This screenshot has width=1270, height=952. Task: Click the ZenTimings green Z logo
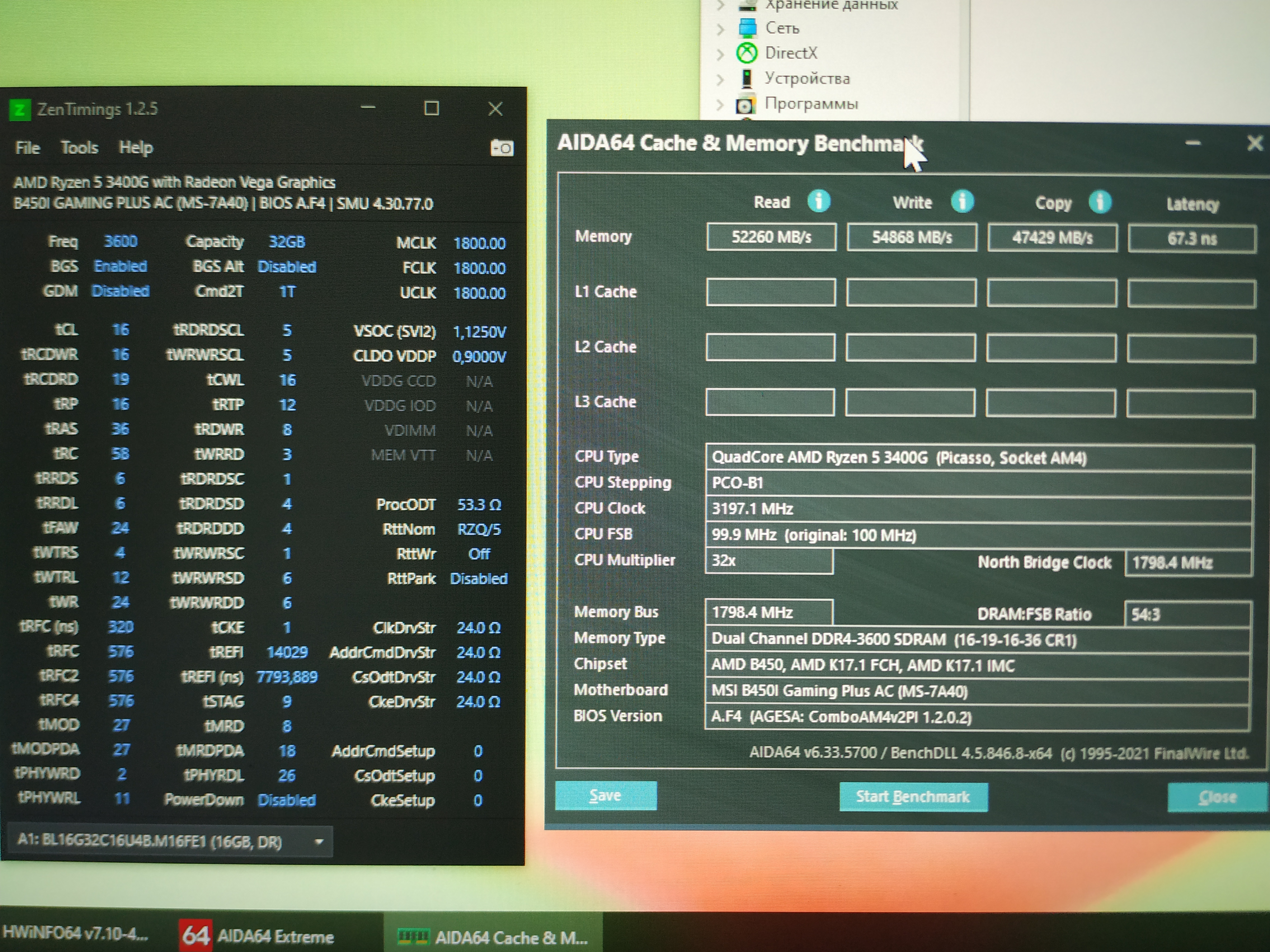pyautogui.click(x=20, y=109)
